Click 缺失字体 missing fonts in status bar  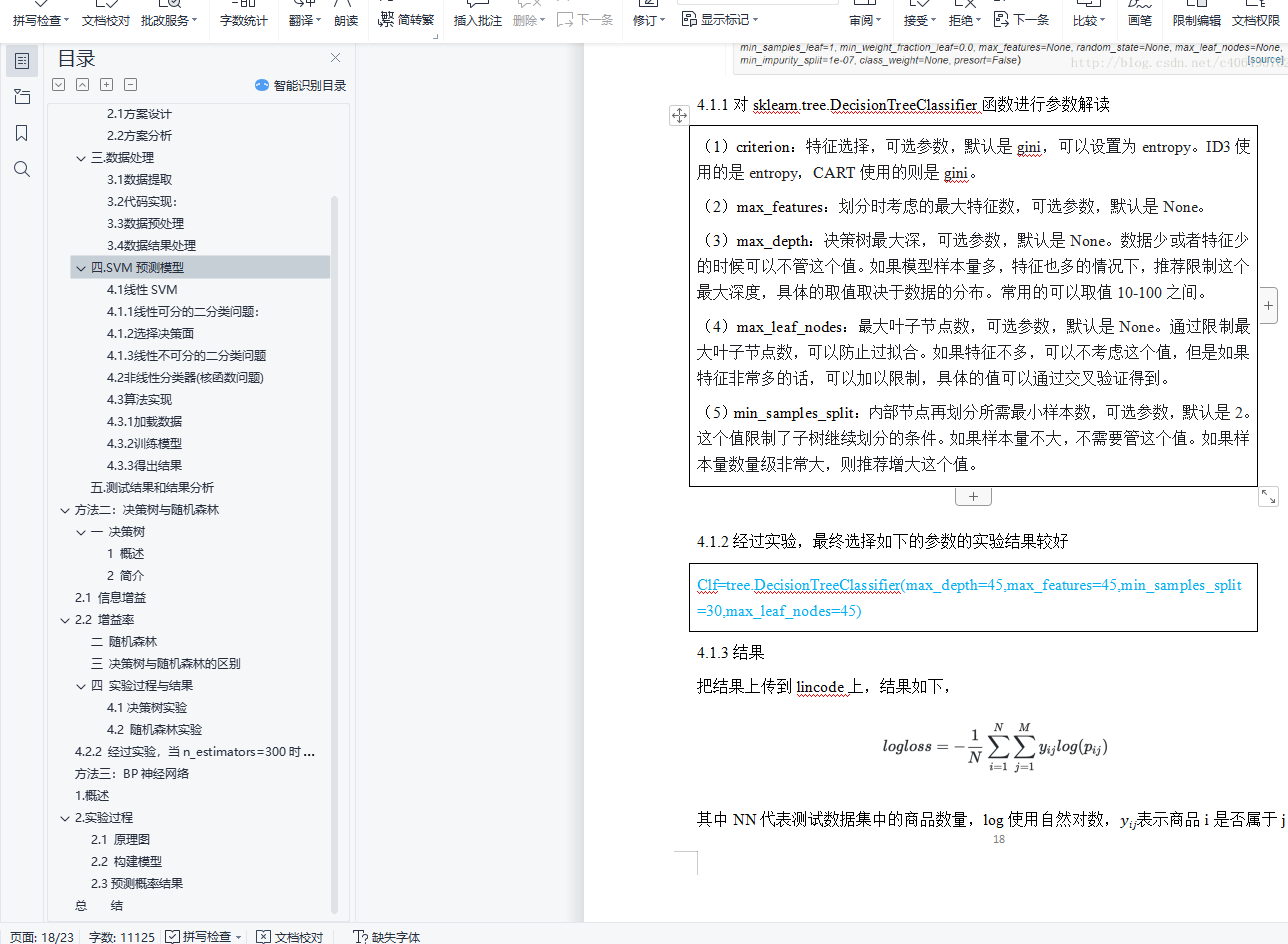pos(388,937)
